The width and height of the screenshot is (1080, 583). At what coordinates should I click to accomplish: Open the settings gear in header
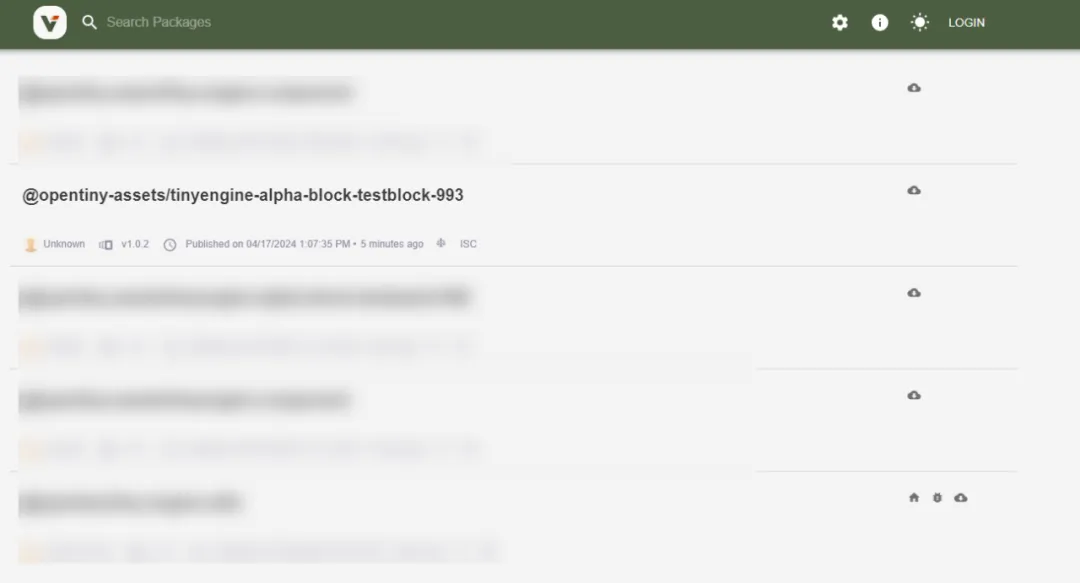click(840, 23)
